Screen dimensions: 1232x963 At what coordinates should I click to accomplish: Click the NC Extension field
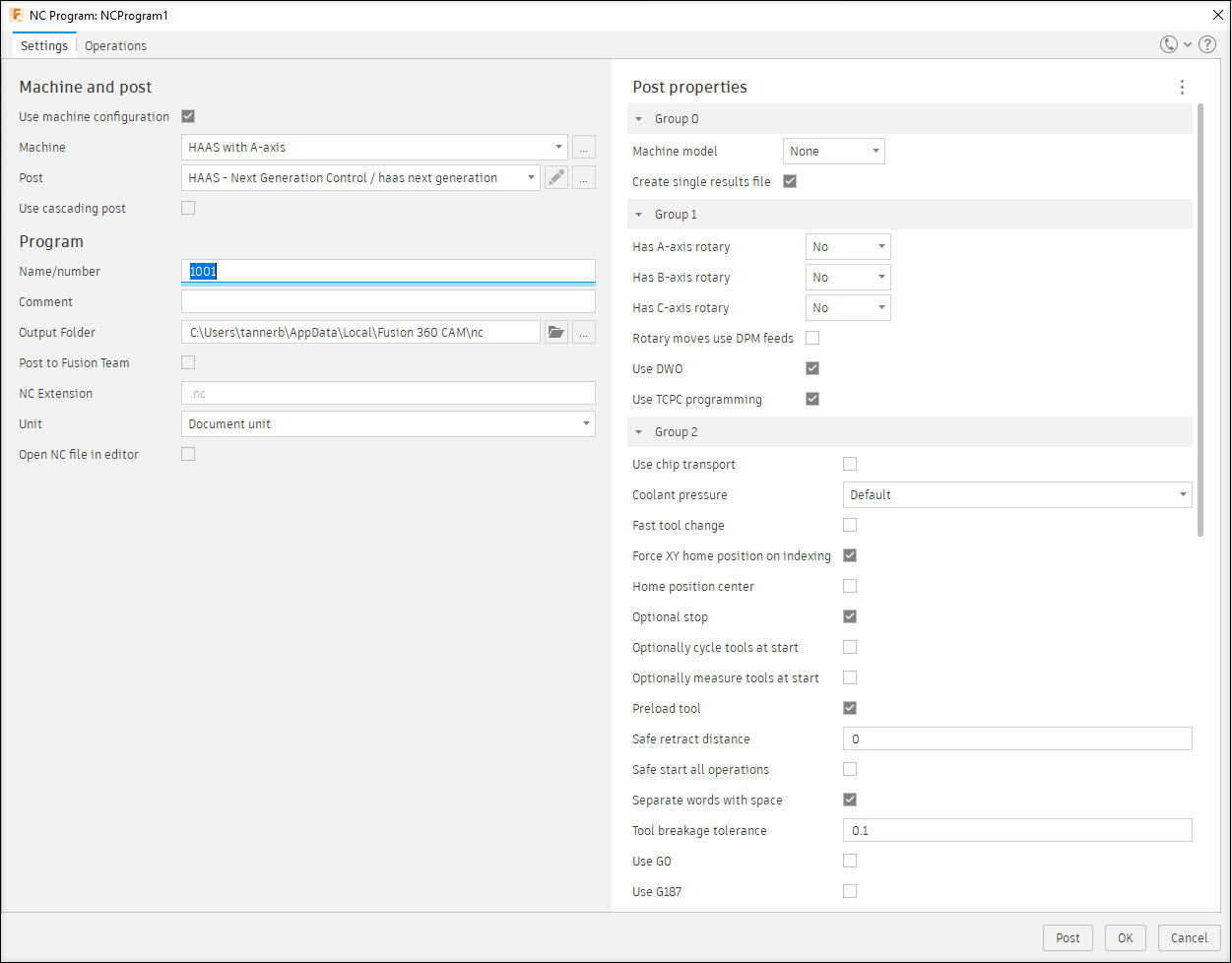[x=388, y=393]
